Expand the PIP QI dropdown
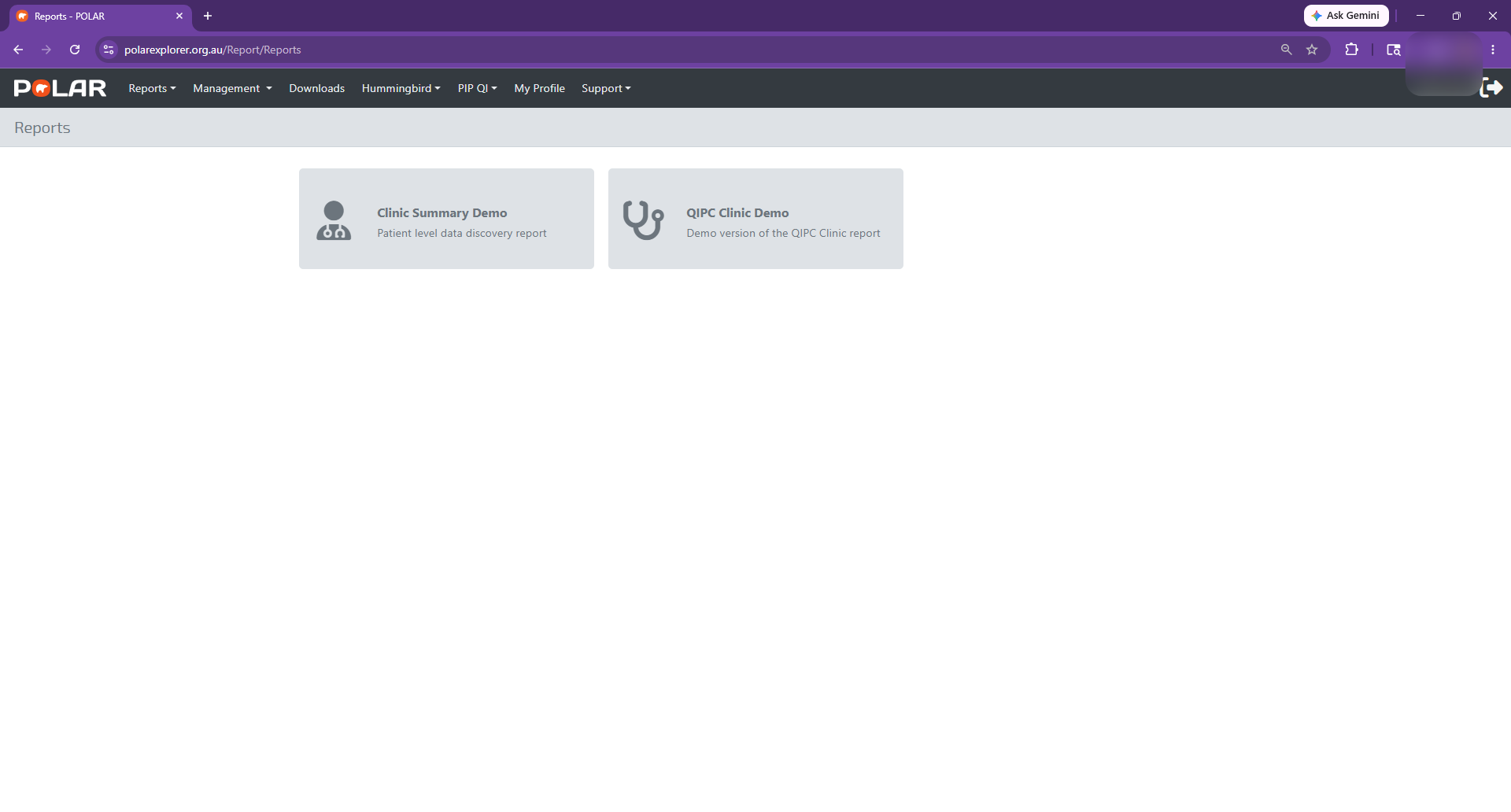The width and height of the screenshot is (1511, 812). click(477, 88)
